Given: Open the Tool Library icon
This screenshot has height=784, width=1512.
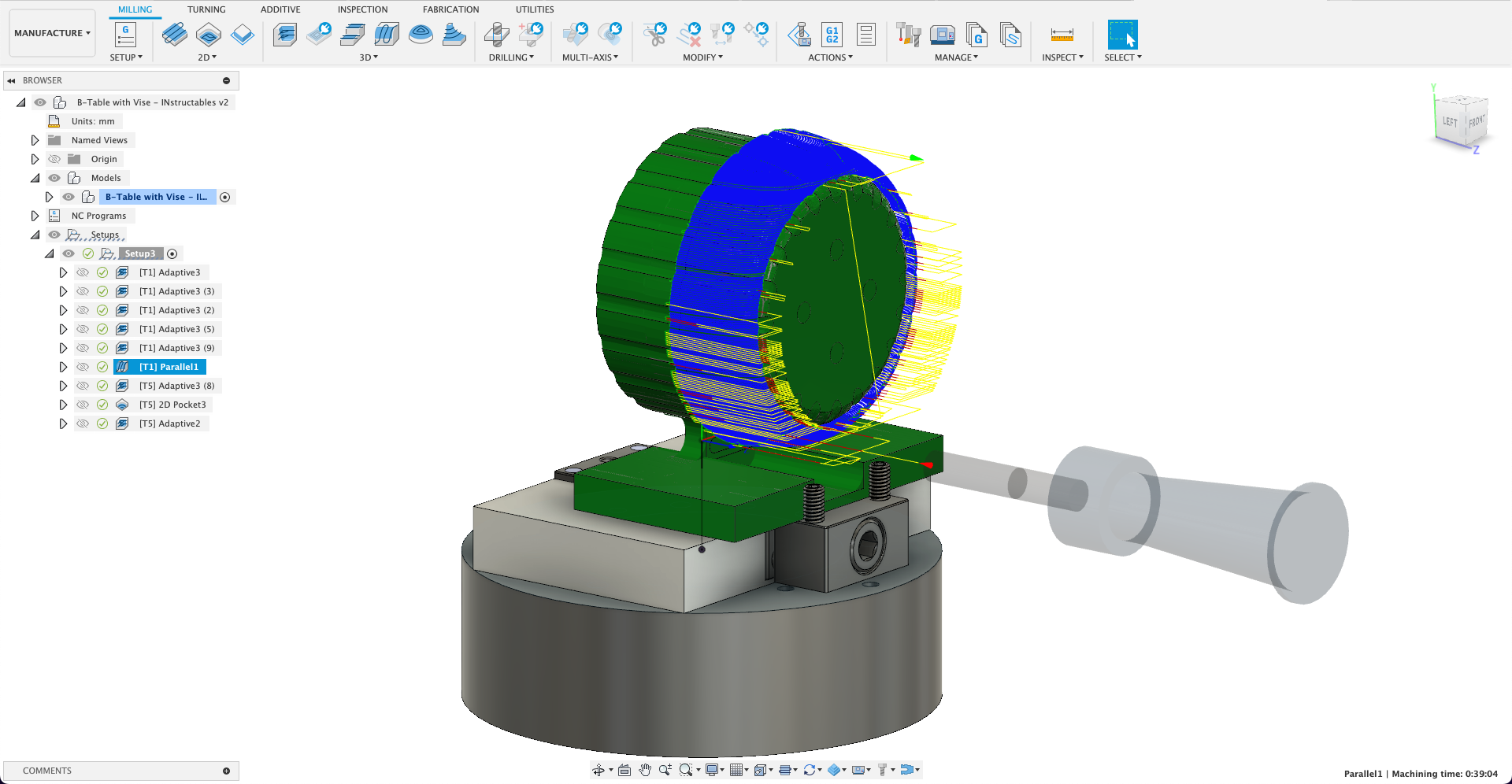Looking at the screenshot, I should coord(909,35).
